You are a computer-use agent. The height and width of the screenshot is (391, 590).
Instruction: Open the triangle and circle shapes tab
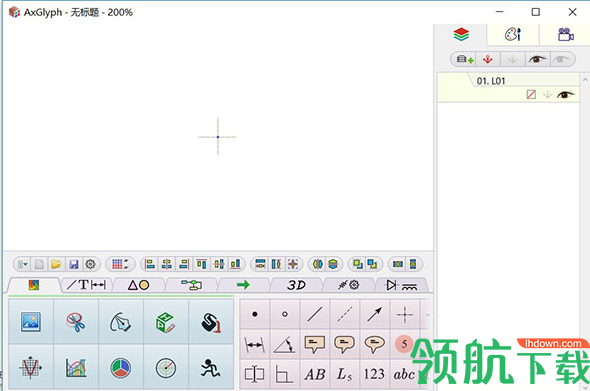138,285
